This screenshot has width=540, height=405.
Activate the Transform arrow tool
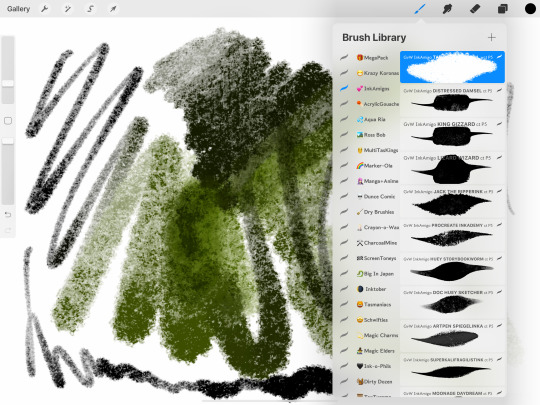tap(113, 9)
